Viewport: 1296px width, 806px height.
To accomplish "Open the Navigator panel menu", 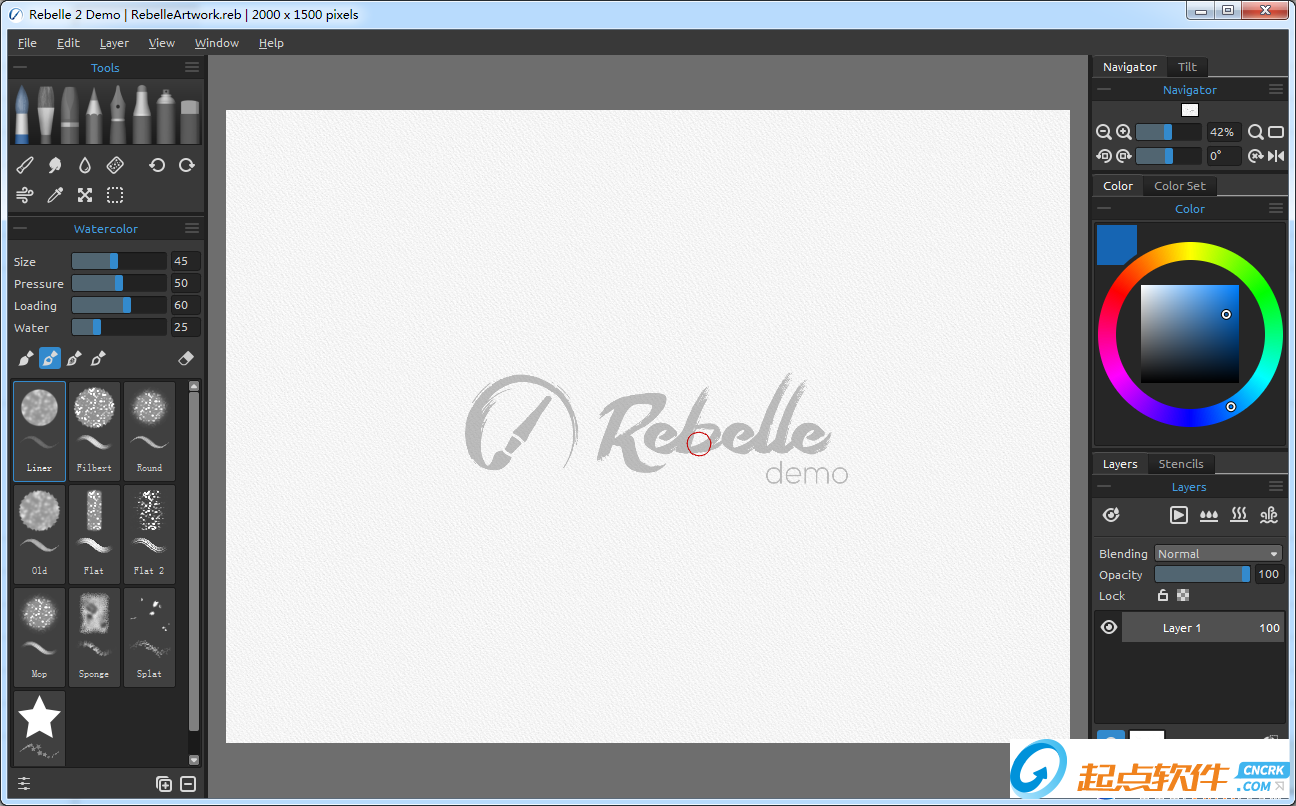I will pos(1276,89).
